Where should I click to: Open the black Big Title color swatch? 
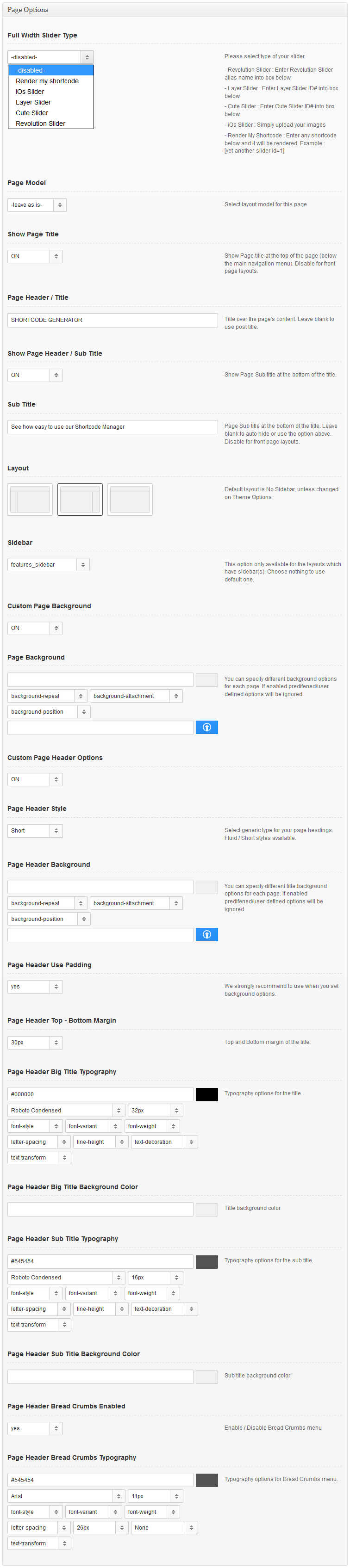206,1094
